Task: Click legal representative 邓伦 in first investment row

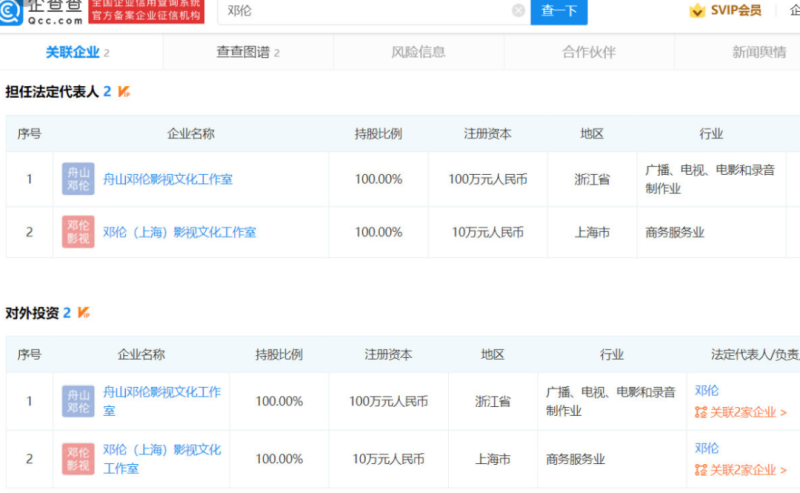Action: coord(707,391)
